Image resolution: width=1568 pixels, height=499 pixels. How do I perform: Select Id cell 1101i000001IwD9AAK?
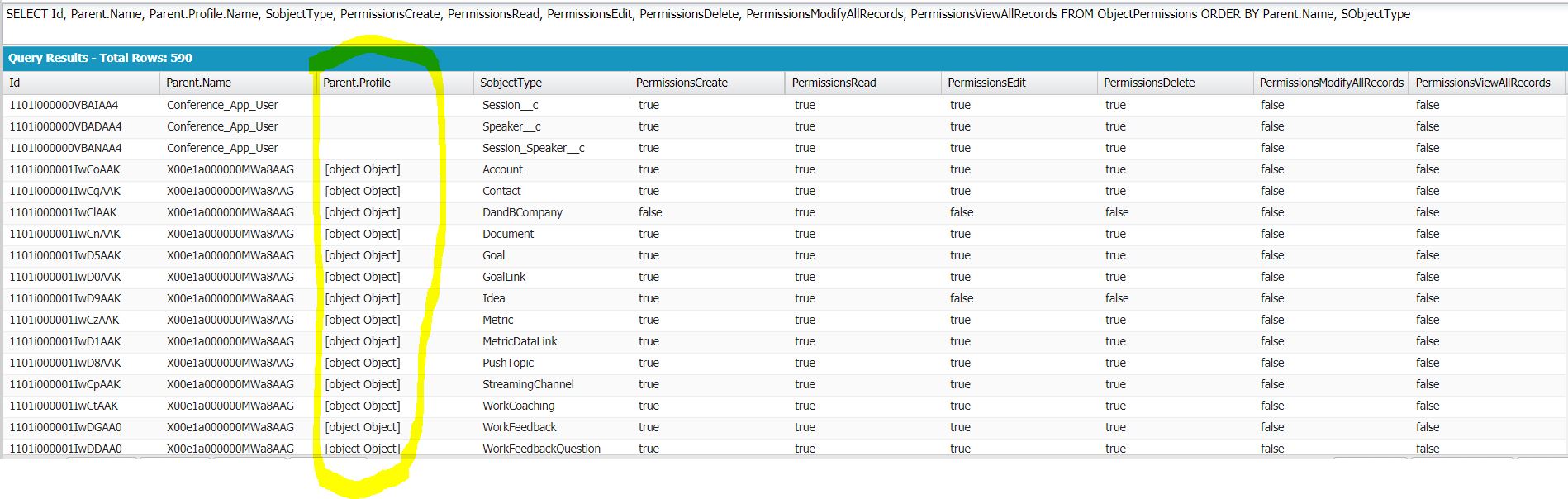pos(64,298)
